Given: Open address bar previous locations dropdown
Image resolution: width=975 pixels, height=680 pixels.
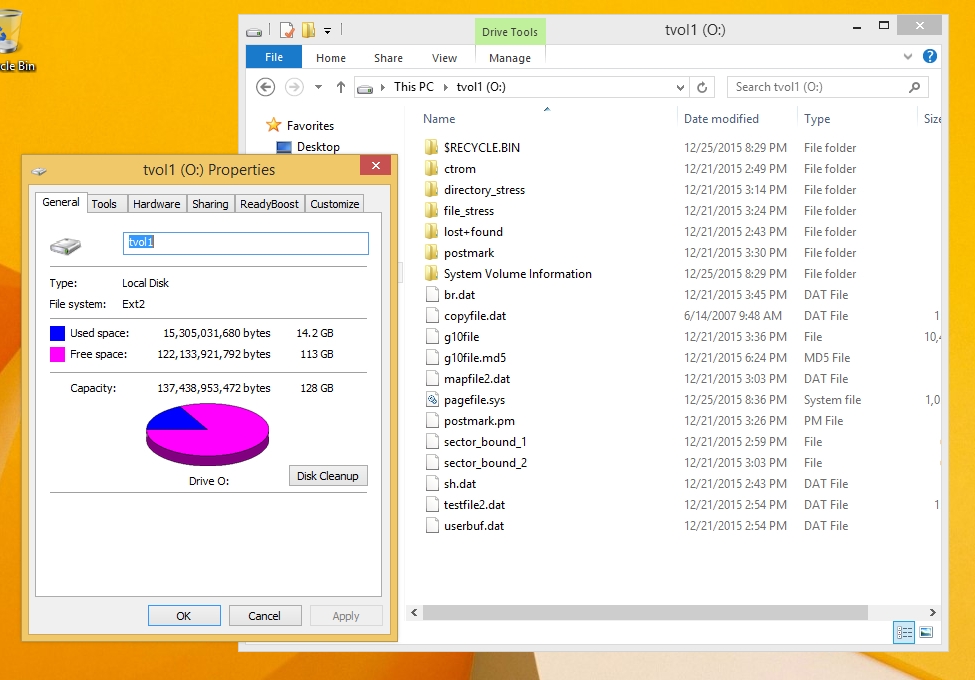Looking at the screenshot, I should (x=681, y=87).
